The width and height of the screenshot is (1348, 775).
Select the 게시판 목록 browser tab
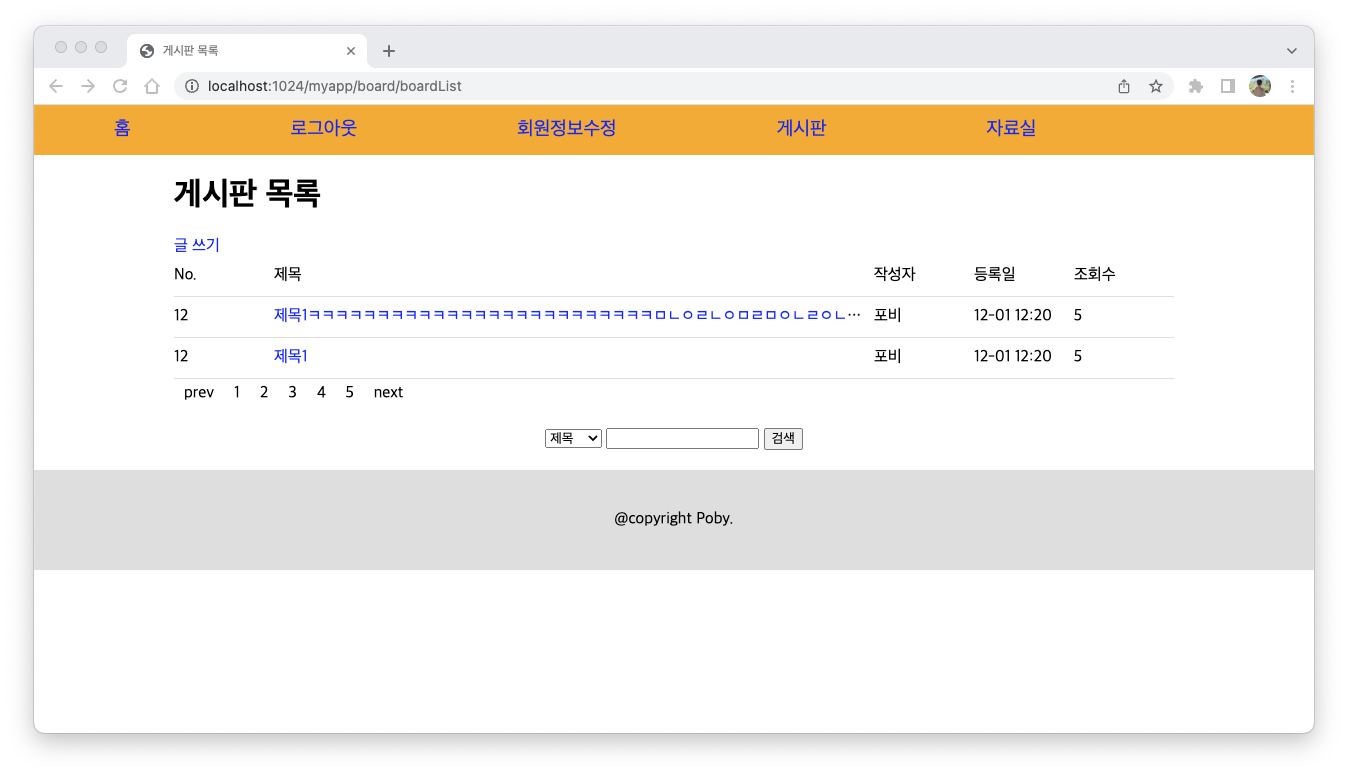click(x=247, y=51)
